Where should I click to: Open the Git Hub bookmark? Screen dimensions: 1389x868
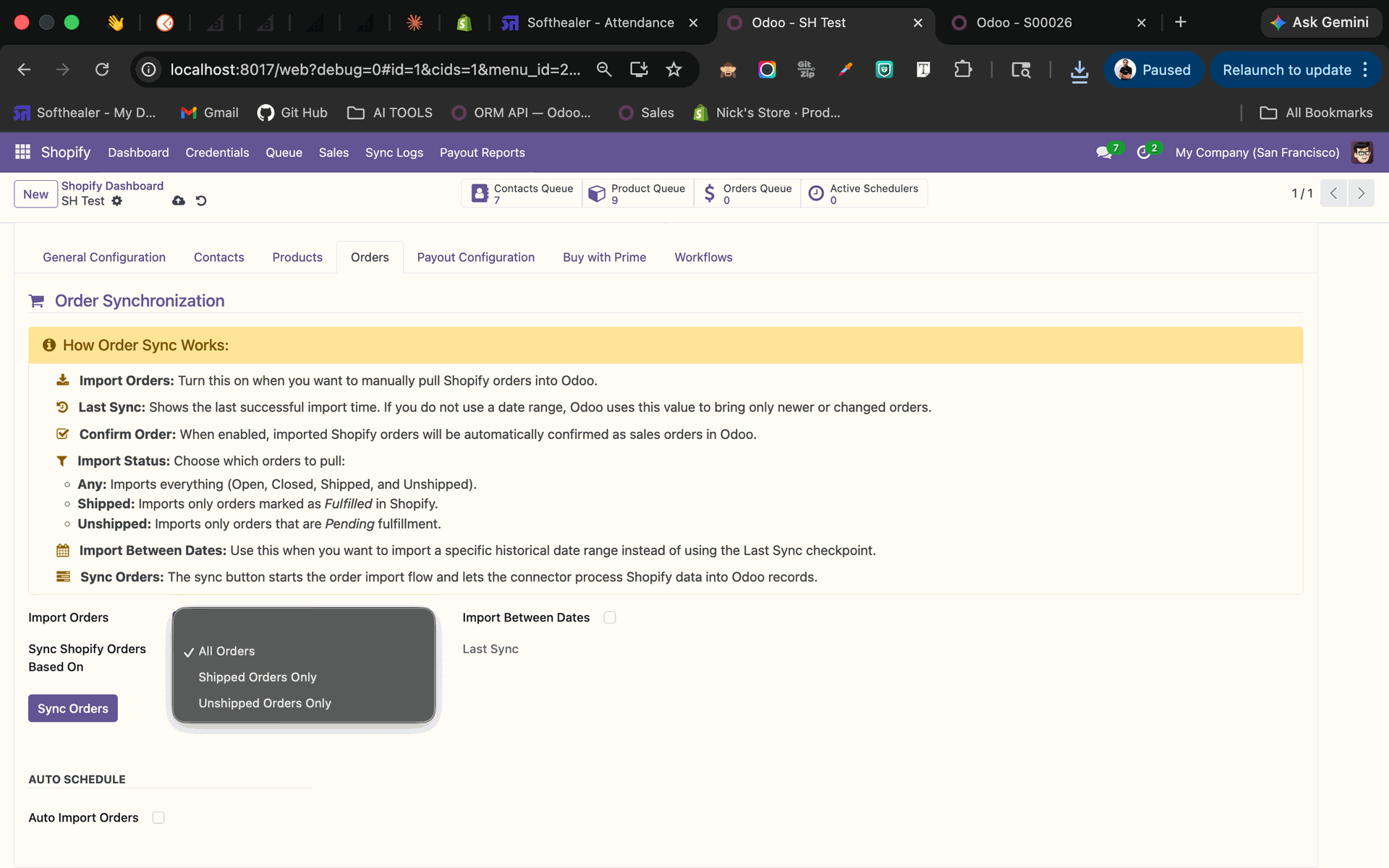click(x=293, y=113)
